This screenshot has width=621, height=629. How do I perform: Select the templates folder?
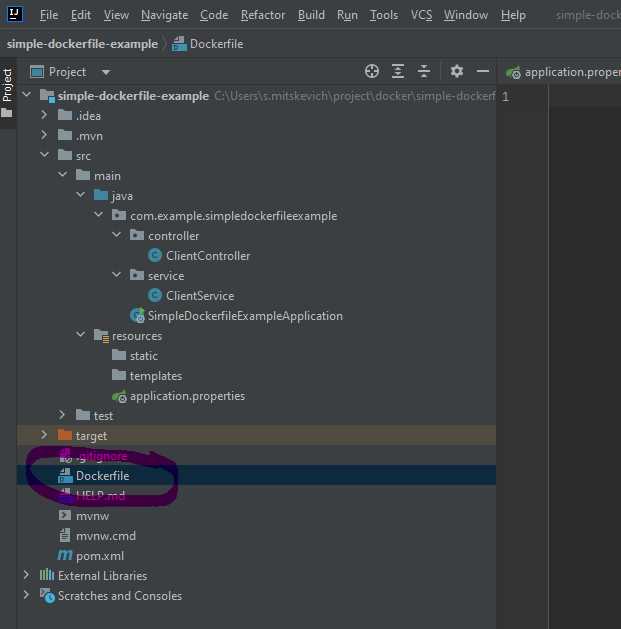[x=156, y=376]
